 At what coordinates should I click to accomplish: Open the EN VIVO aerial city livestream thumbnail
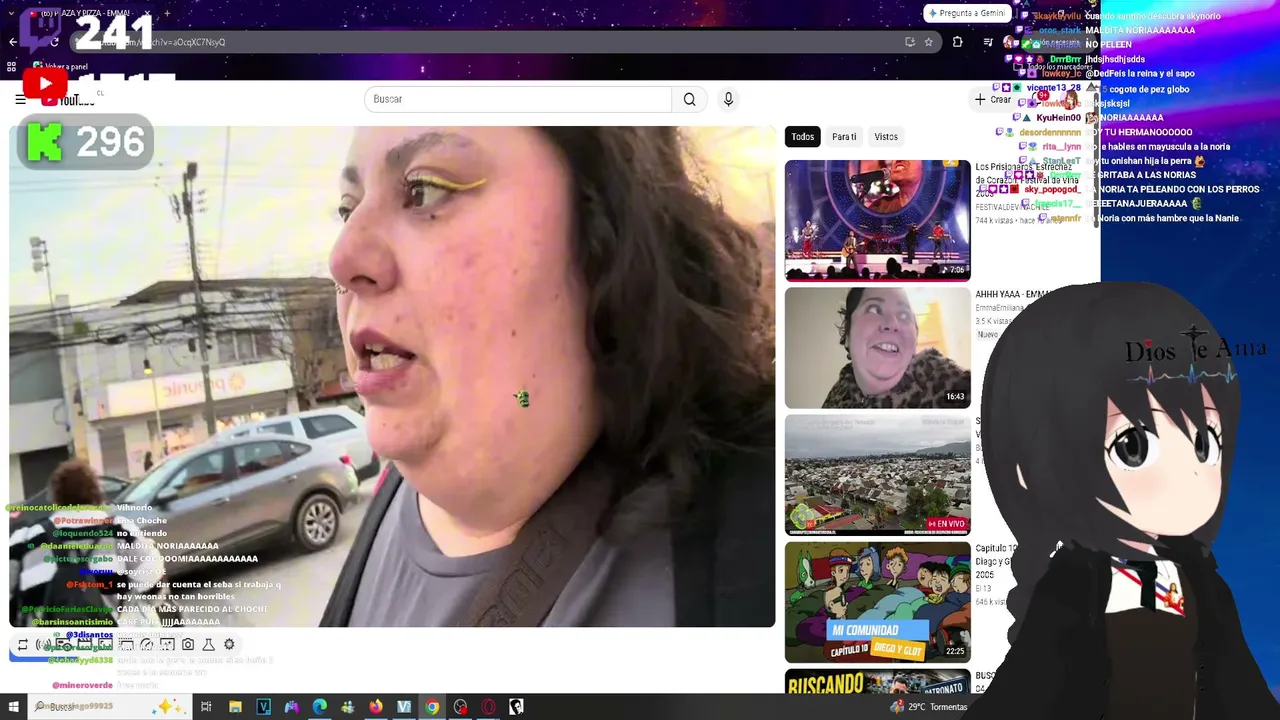877,475
